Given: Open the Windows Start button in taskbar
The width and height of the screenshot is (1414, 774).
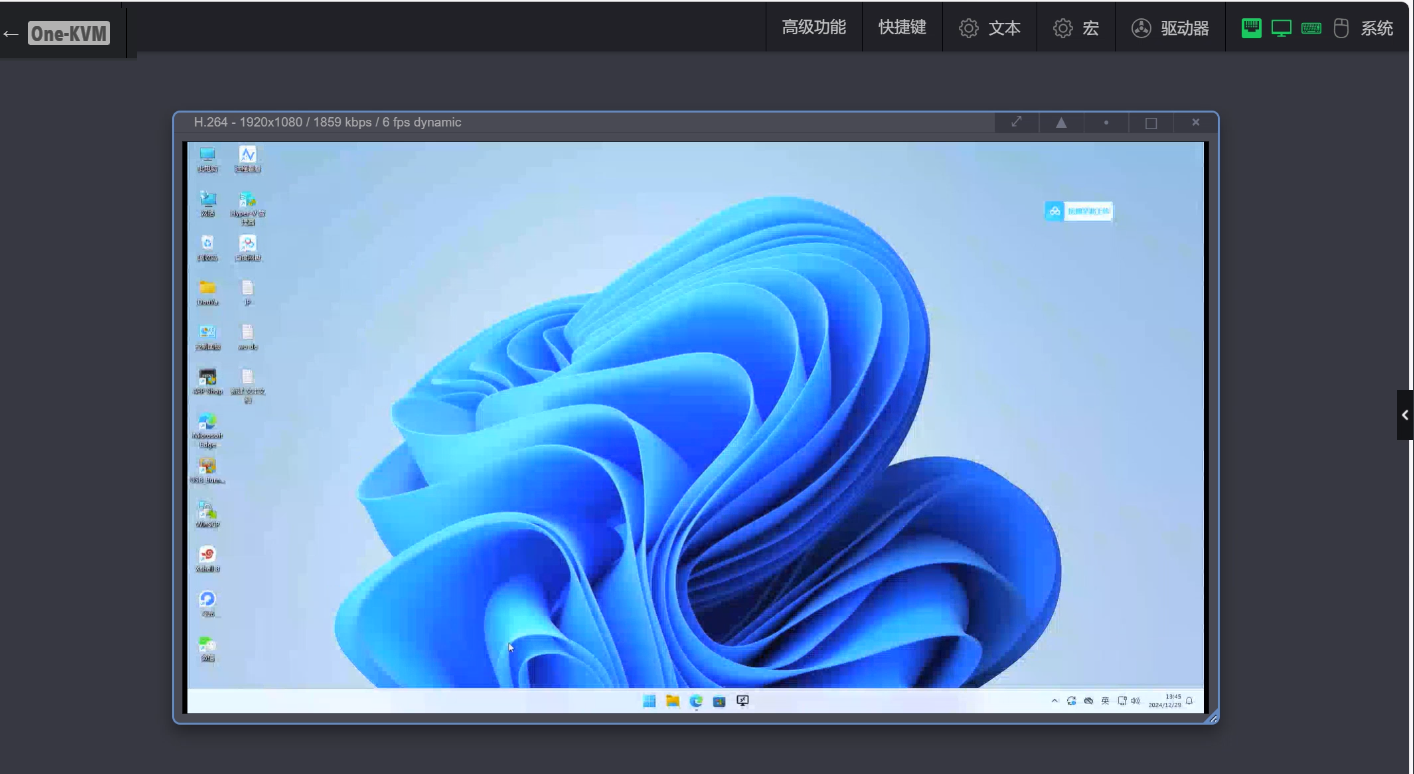Looking at the screenshot, I should 649,701.
